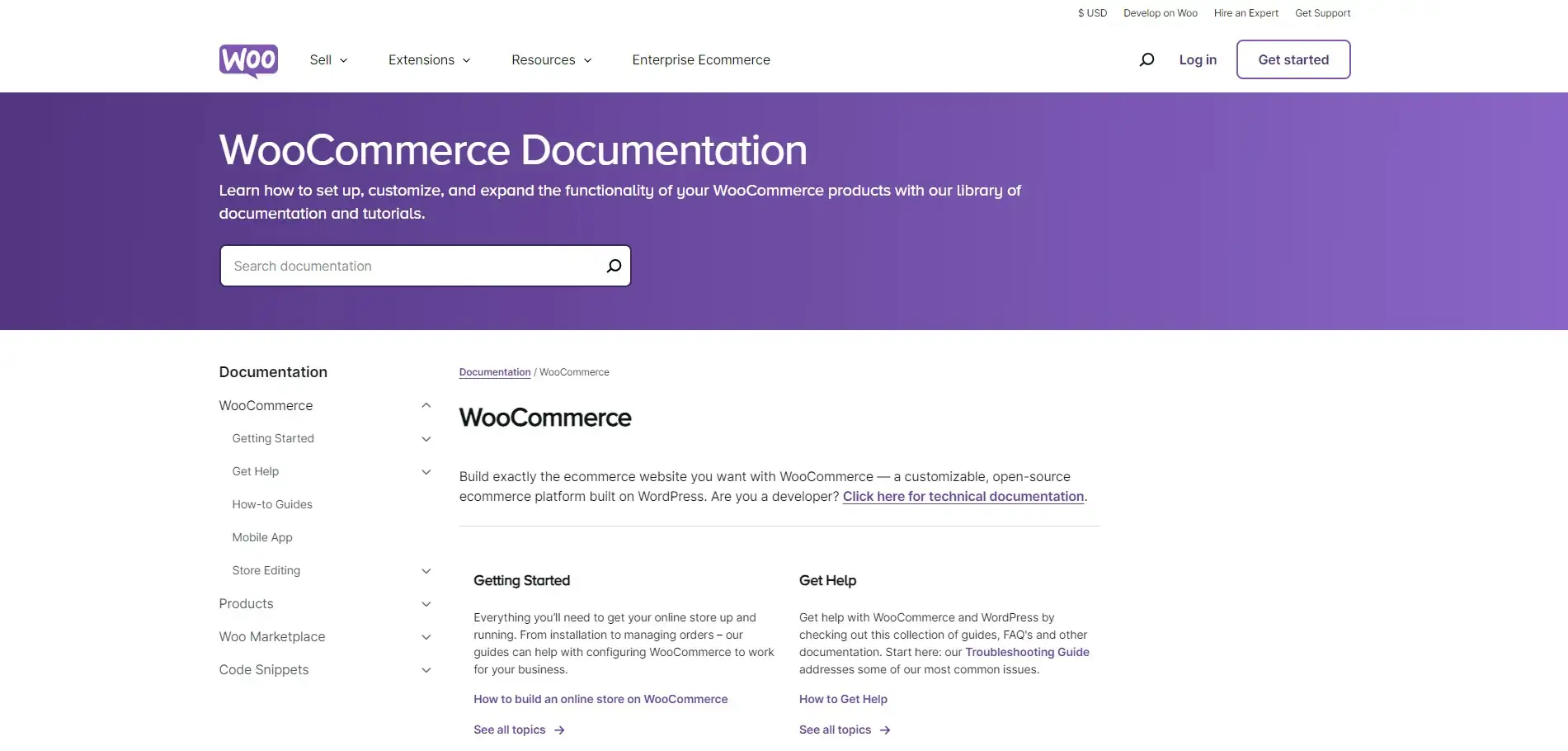Viewport: 1568px width, 751px height.
Task: Select How-to Guides in the sidebar
Action: coord(272,504)
